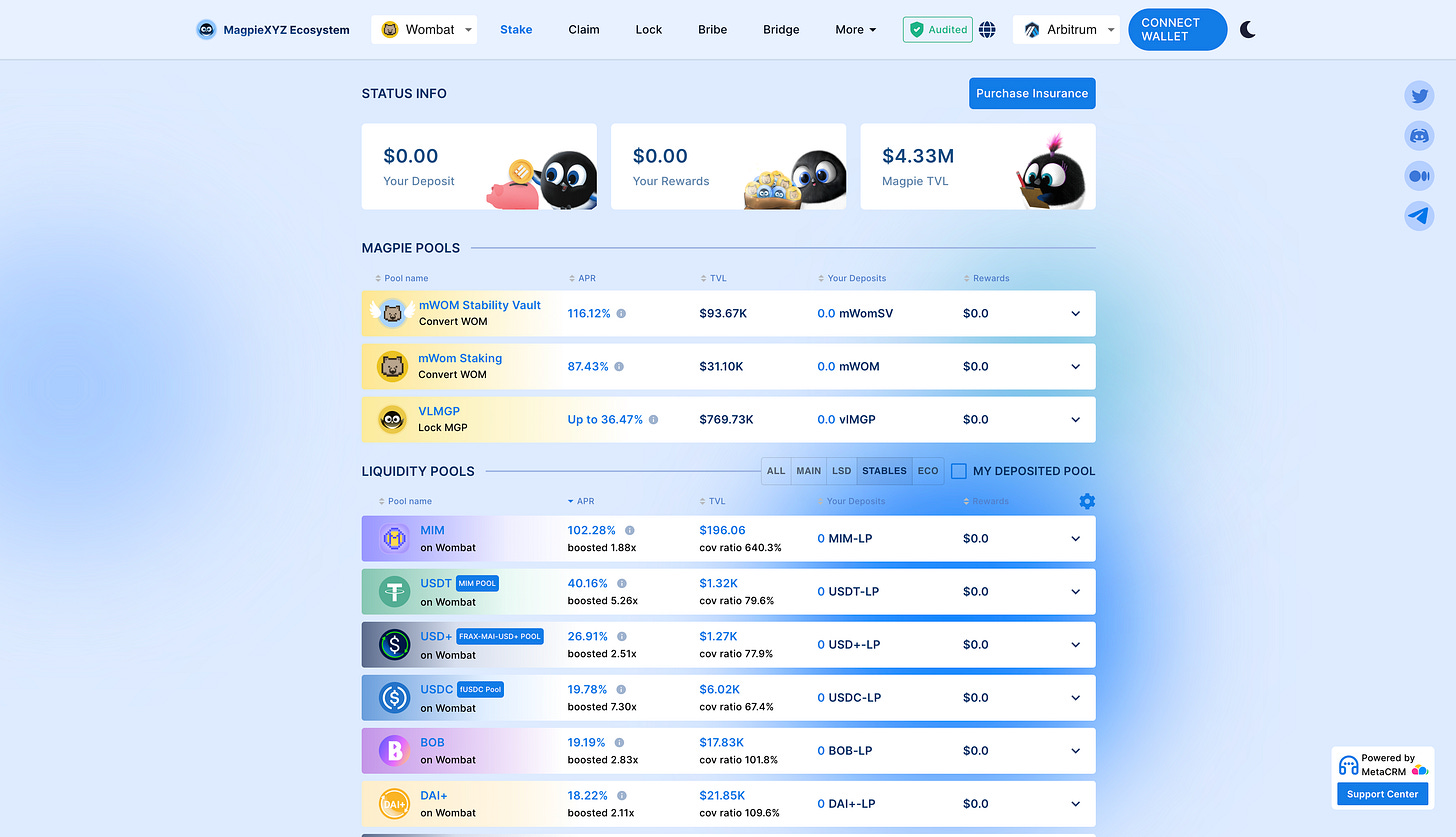Viewport: 1456px width, 837px height.
Task: Check the My Deposited Pool checkbox
Action: (x=958, y=471)
